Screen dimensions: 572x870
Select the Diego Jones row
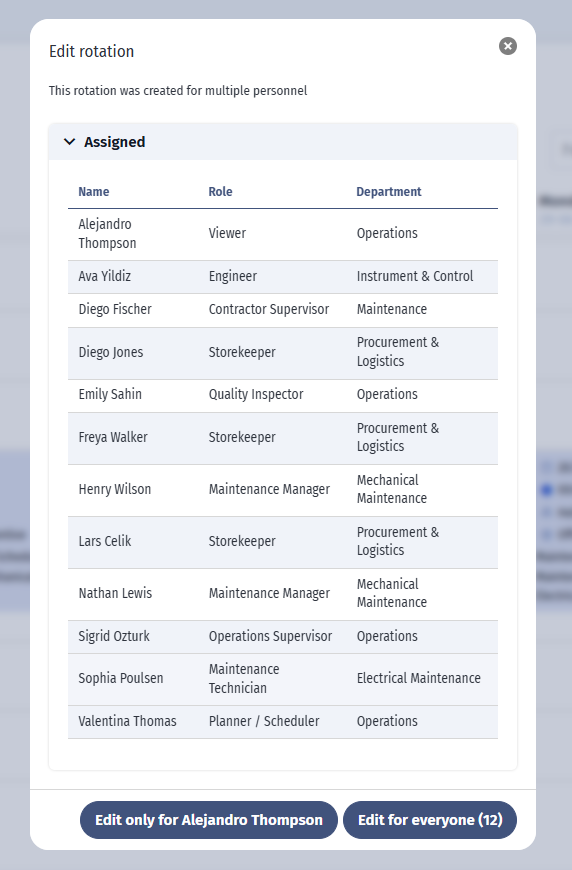click(x=283, y=353)
